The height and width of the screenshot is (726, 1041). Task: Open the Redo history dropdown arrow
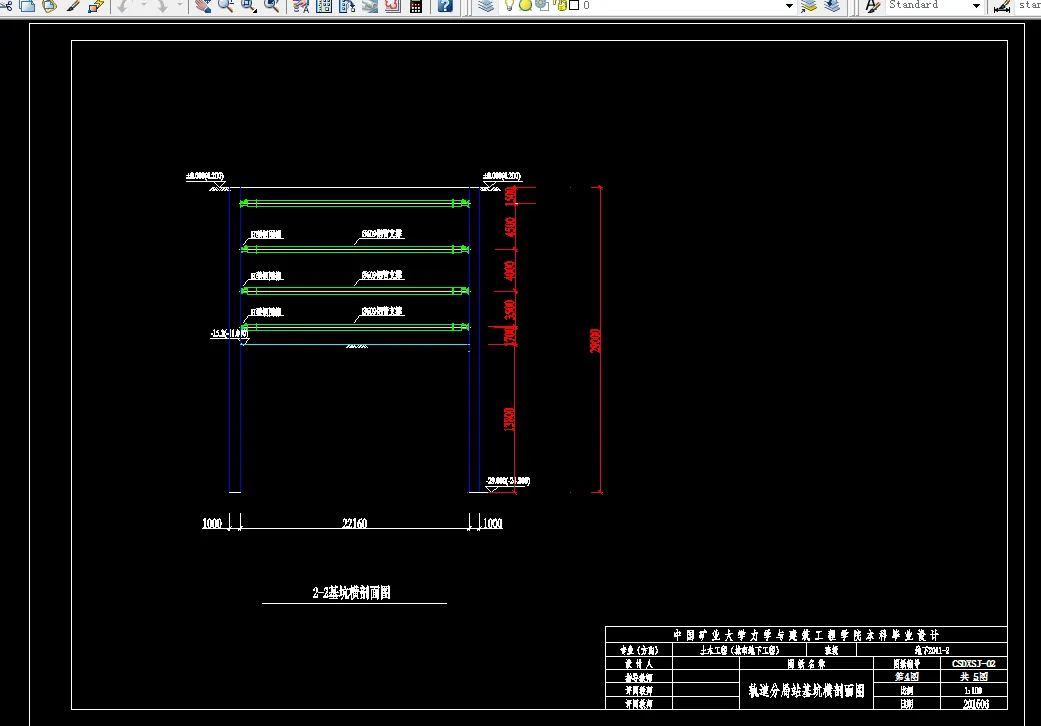179,5
